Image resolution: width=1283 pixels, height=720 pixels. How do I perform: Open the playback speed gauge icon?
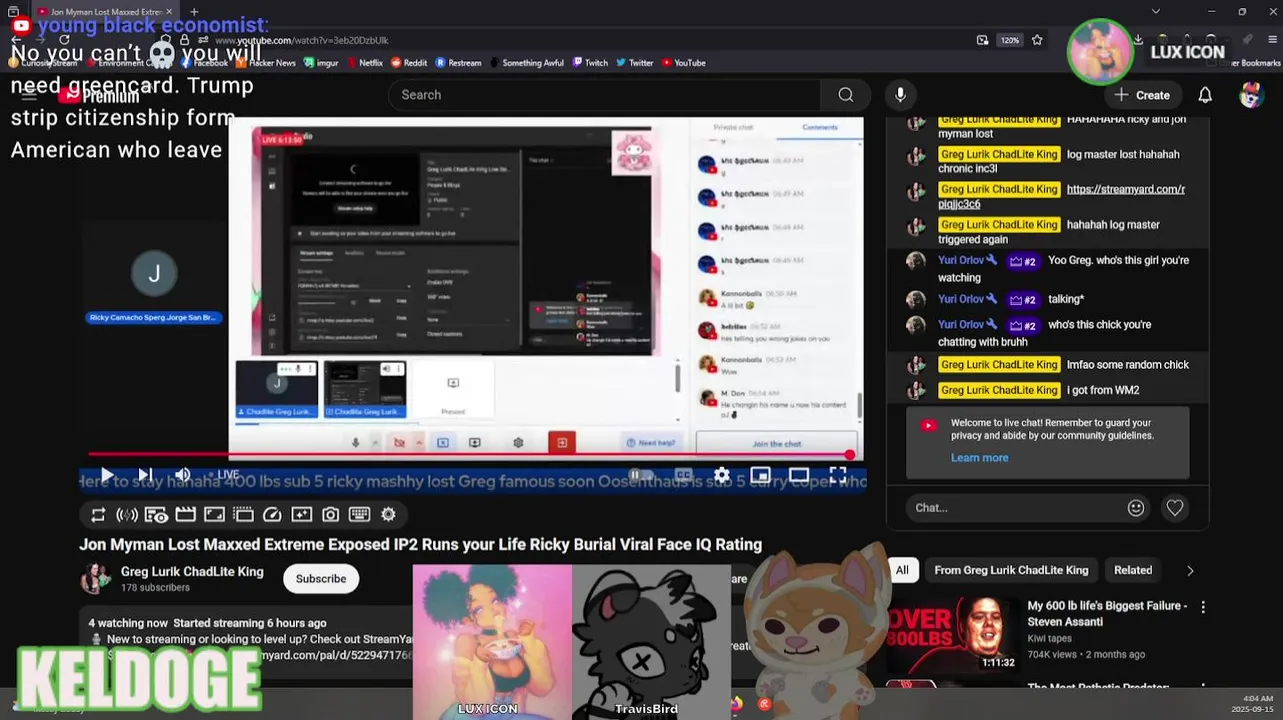tap(272, 515)
